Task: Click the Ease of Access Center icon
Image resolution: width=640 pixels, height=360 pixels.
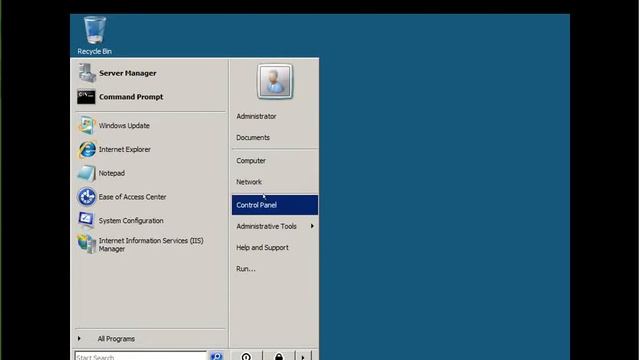Action: click(x=87, y=197)
